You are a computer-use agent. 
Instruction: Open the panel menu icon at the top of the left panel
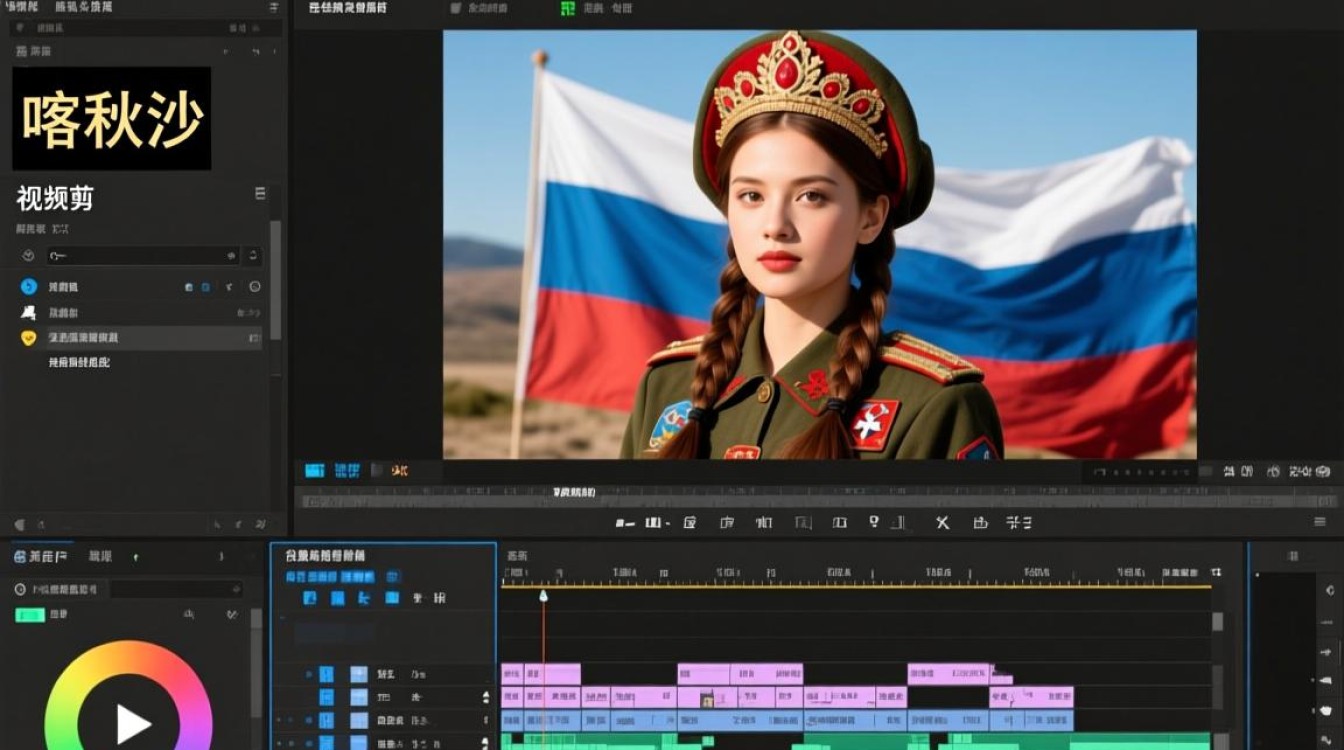(x=274, y=8)
